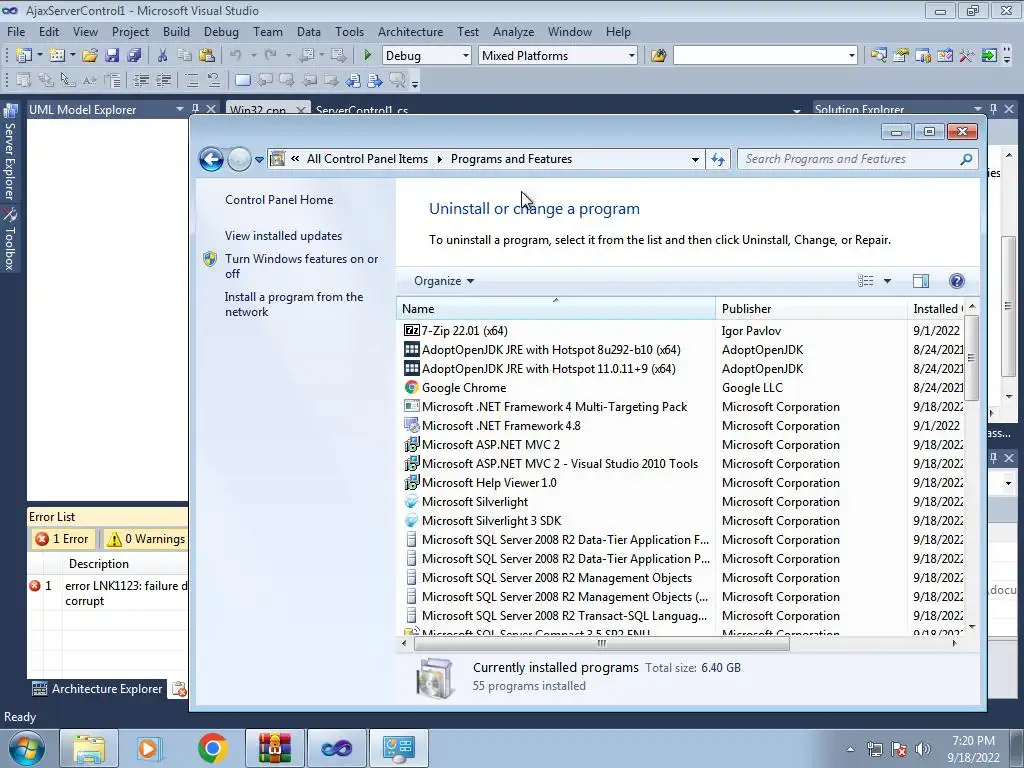Screen dimensions: 1024x768
Task: Open Programs and Features help icon
Action: click(957, 281)
